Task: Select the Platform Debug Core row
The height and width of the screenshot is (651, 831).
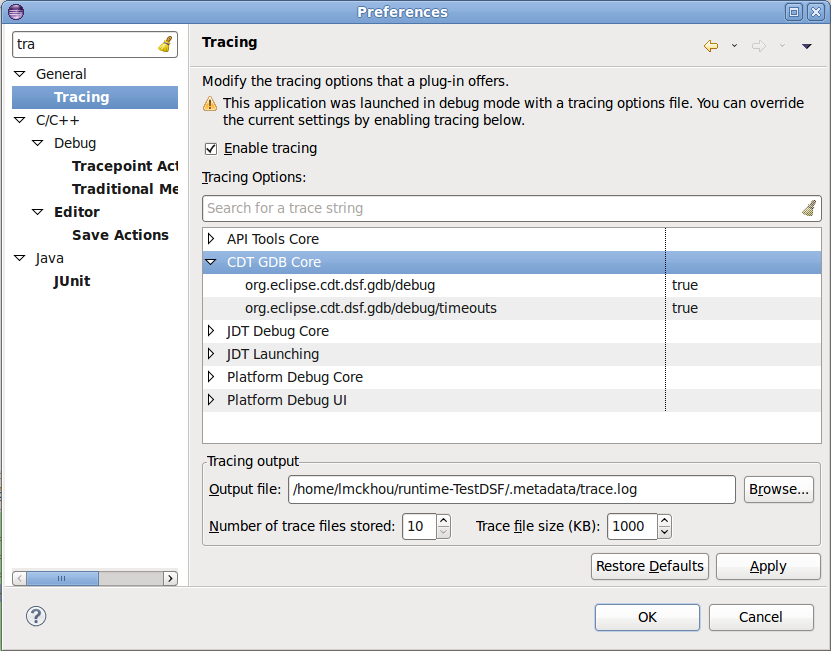Action: coord(512,377)
